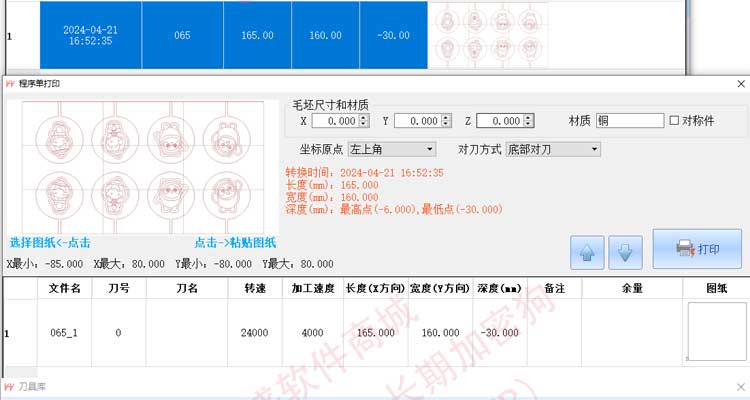Screen dimensions: 750x400
Task: Click the 点击->粘贴图纸 link
Action: (235, 243)
